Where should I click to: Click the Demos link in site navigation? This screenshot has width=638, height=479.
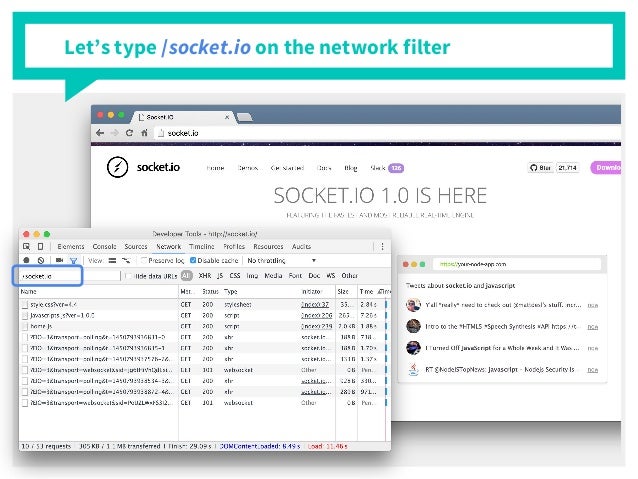(x=248, y=168)
